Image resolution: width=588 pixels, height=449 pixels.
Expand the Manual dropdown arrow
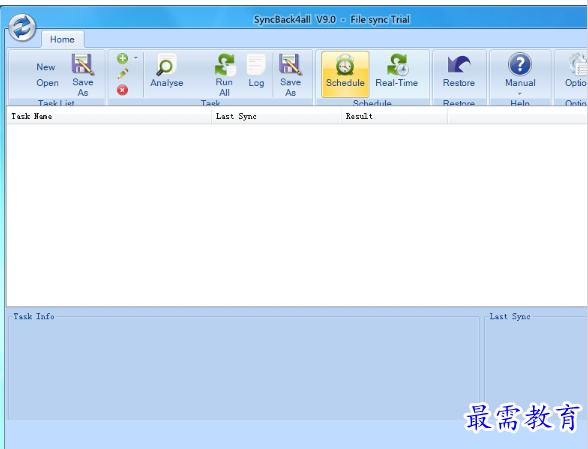point(520,93)
